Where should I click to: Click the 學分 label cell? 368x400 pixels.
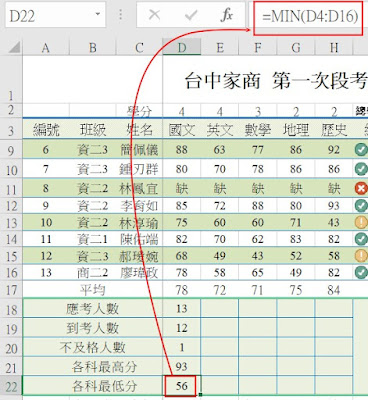click(139, 111)
